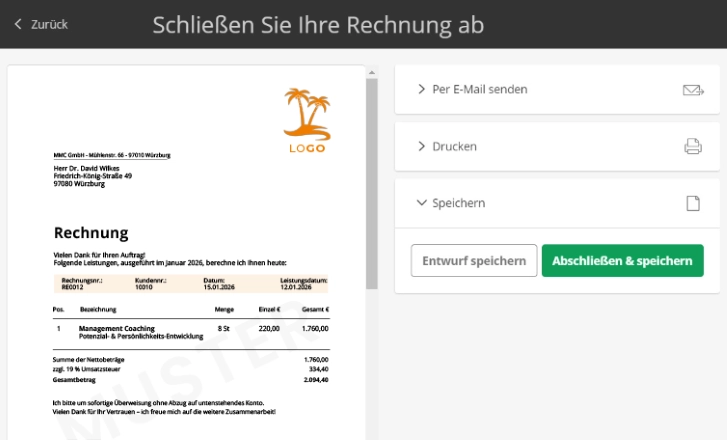Select the Drucken label
This screenshot has width=727, height=440.
[454, 147]
